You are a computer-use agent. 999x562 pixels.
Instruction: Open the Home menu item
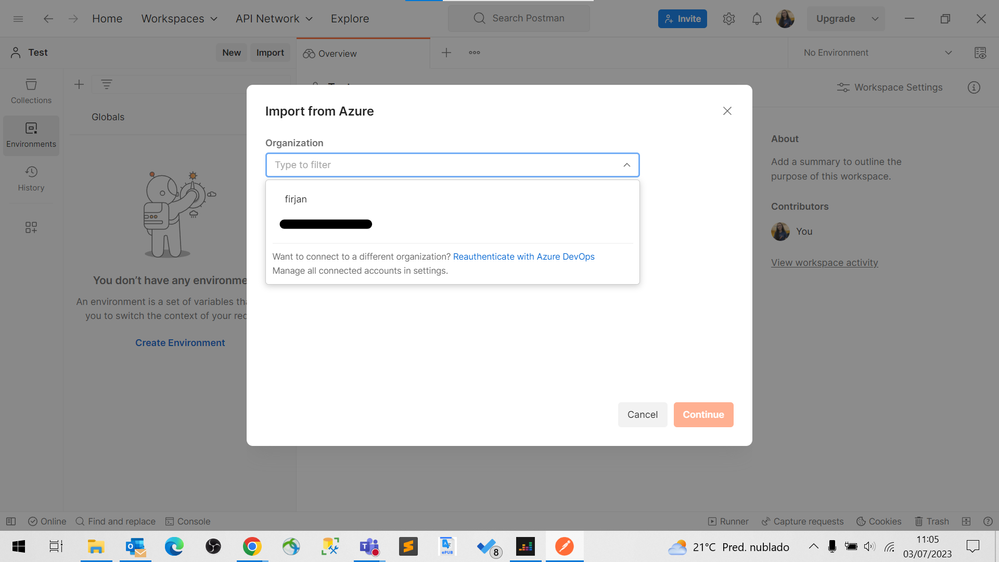pos(107,18)
